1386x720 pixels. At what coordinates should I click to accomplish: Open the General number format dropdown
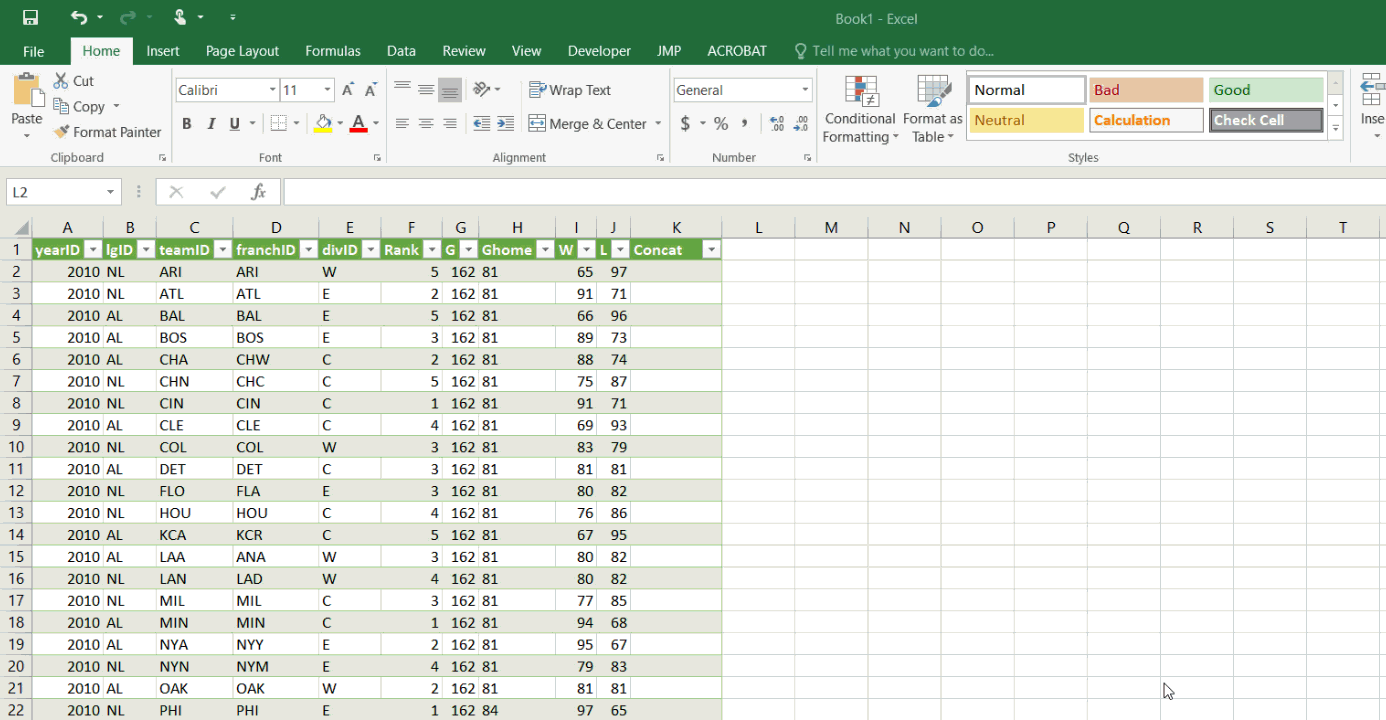pos(805,90)
